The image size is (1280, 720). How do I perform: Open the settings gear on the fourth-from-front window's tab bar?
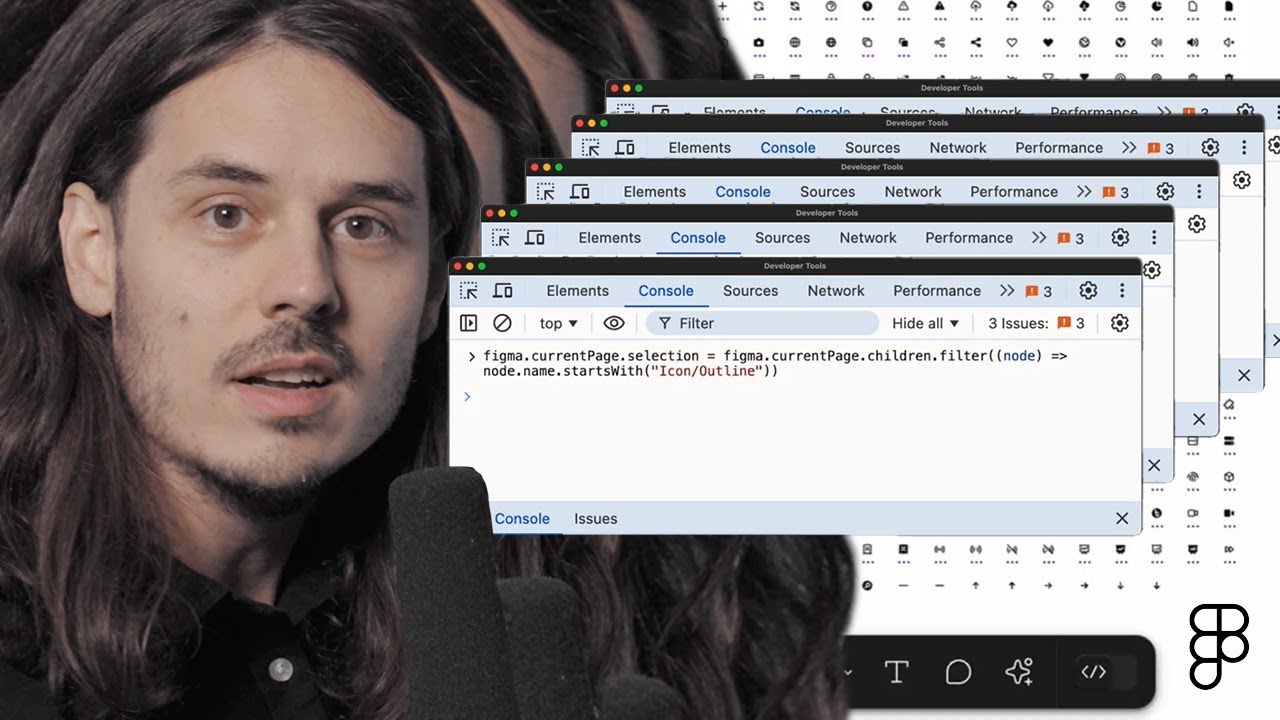1210,148
